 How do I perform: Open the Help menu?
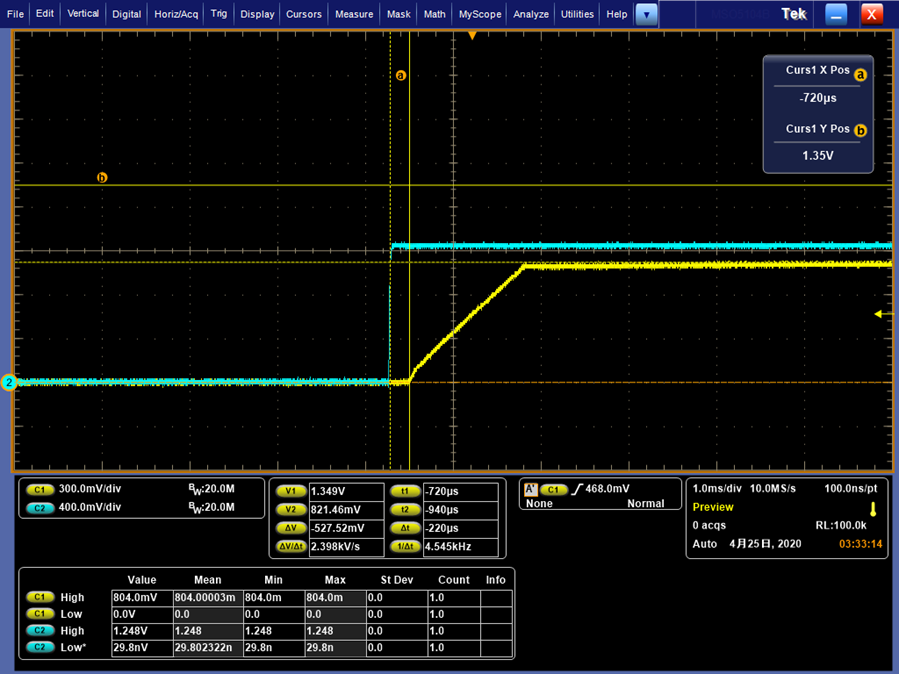[x=617, y=14]
